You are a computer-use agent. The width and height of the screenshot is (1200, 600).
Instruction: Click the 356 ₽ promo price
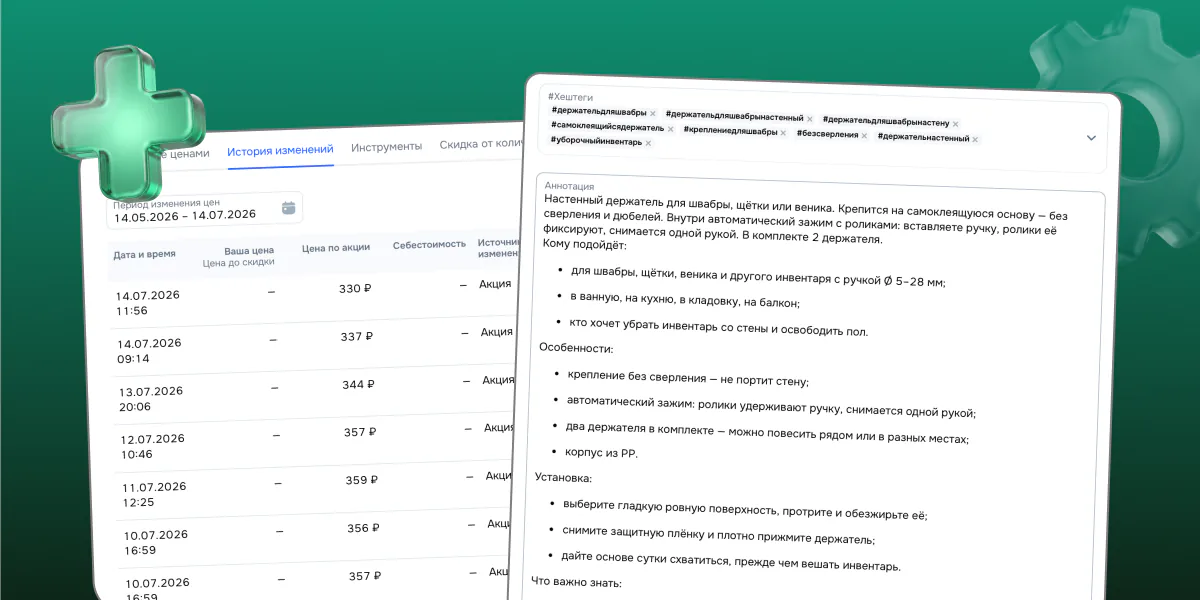click(x=364, y=528)
